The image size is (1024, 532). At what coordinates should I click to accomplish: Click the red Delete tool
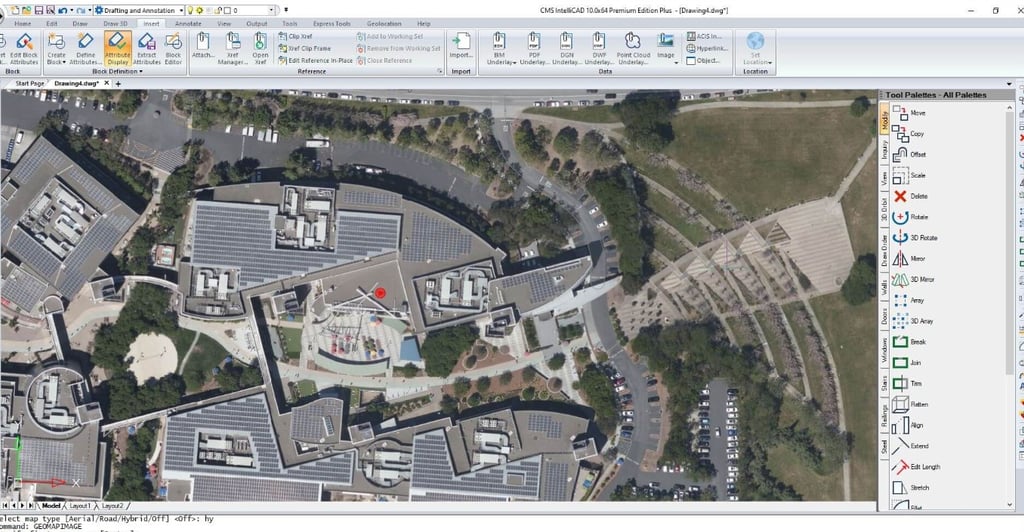tap(909, 196)
